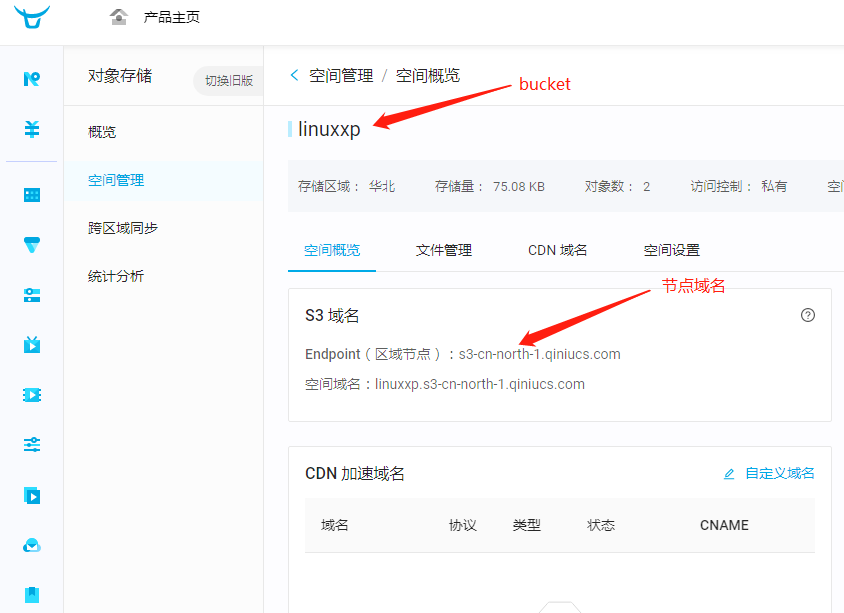Click the S3 域名 card heading
Screen dimensions: 844x613
pos(332,315)
